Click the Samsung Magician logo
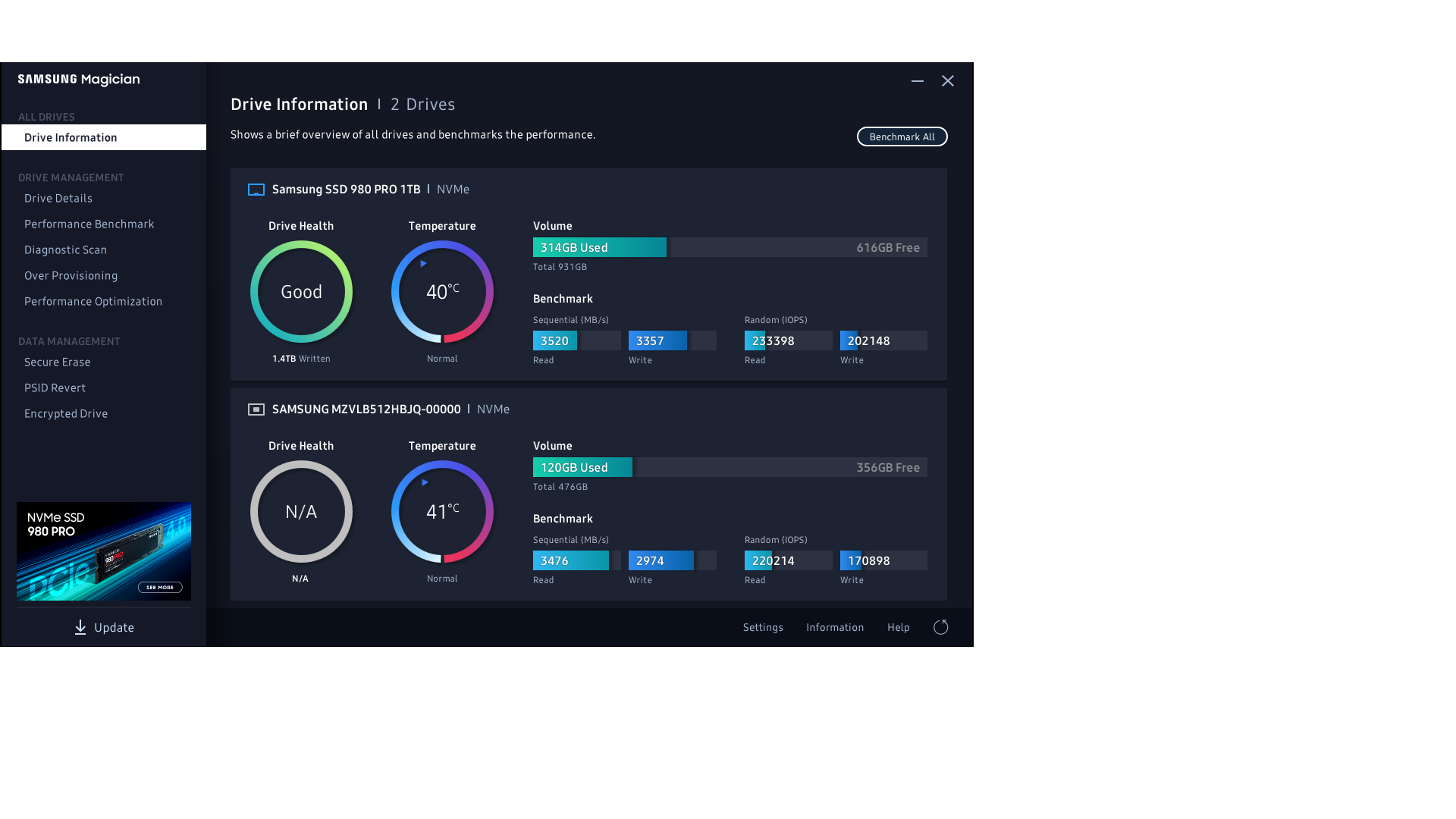1456x819 pixels. click(x=79, y=80)
